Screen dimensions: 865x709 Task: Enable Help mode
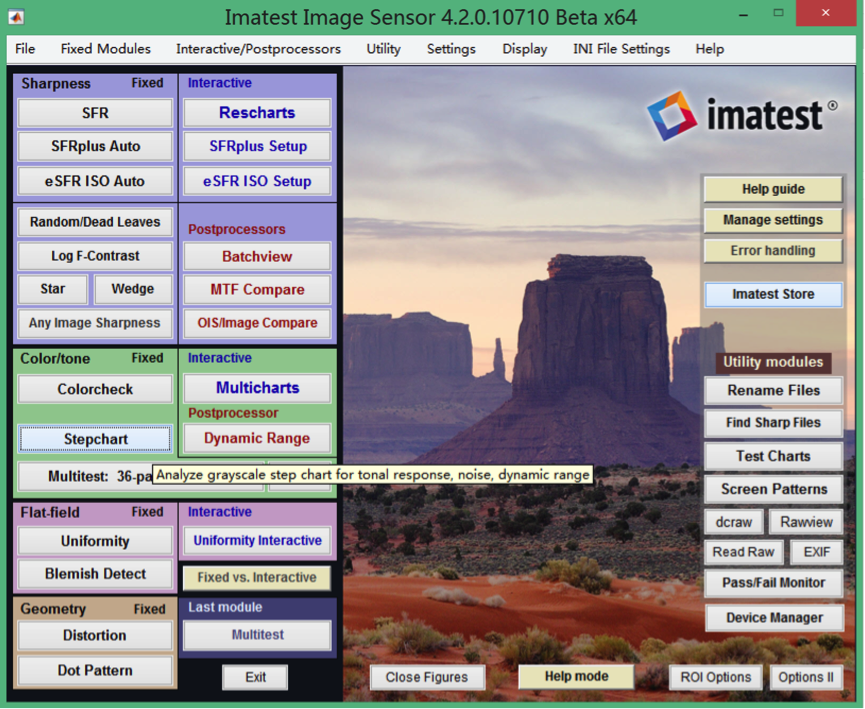(x=575, y=676)
